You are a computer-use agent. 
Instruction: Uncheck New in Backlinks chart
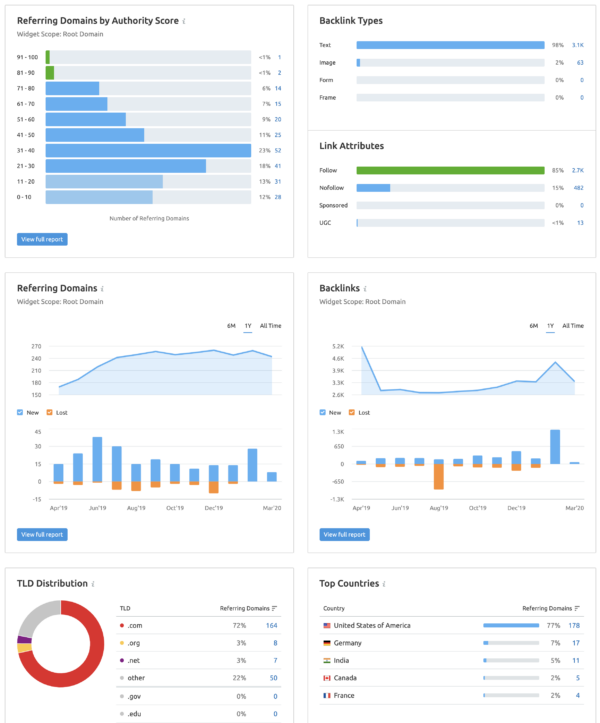(322, 412)
